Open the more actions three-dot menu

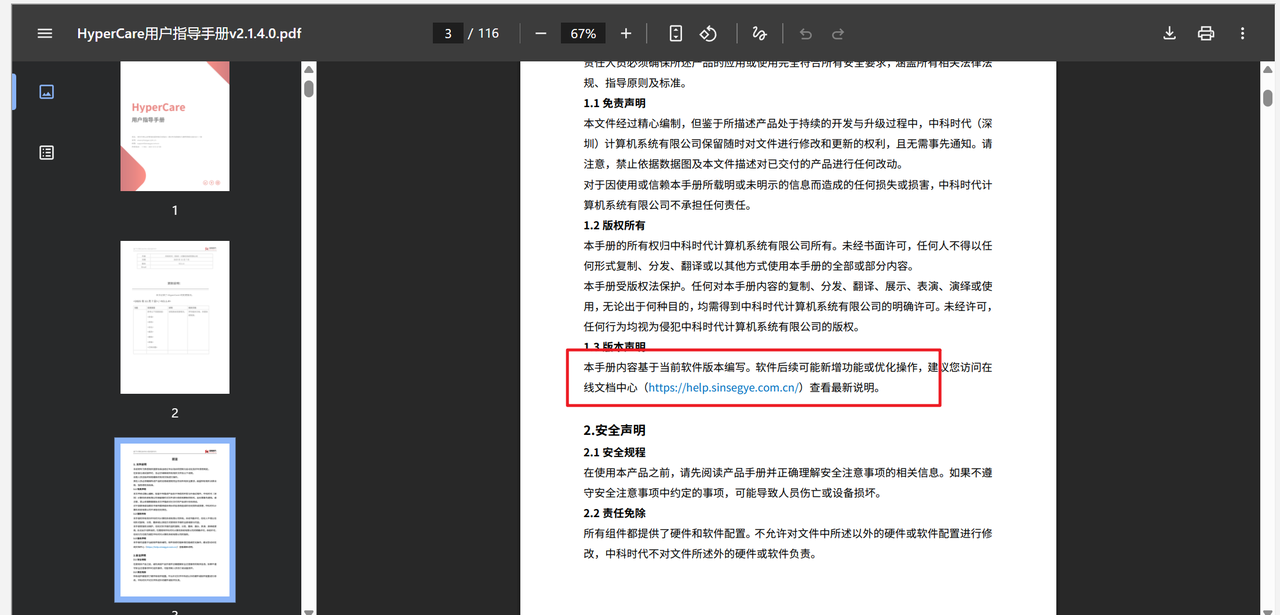pyautogui.click(x=1243, y=33)
